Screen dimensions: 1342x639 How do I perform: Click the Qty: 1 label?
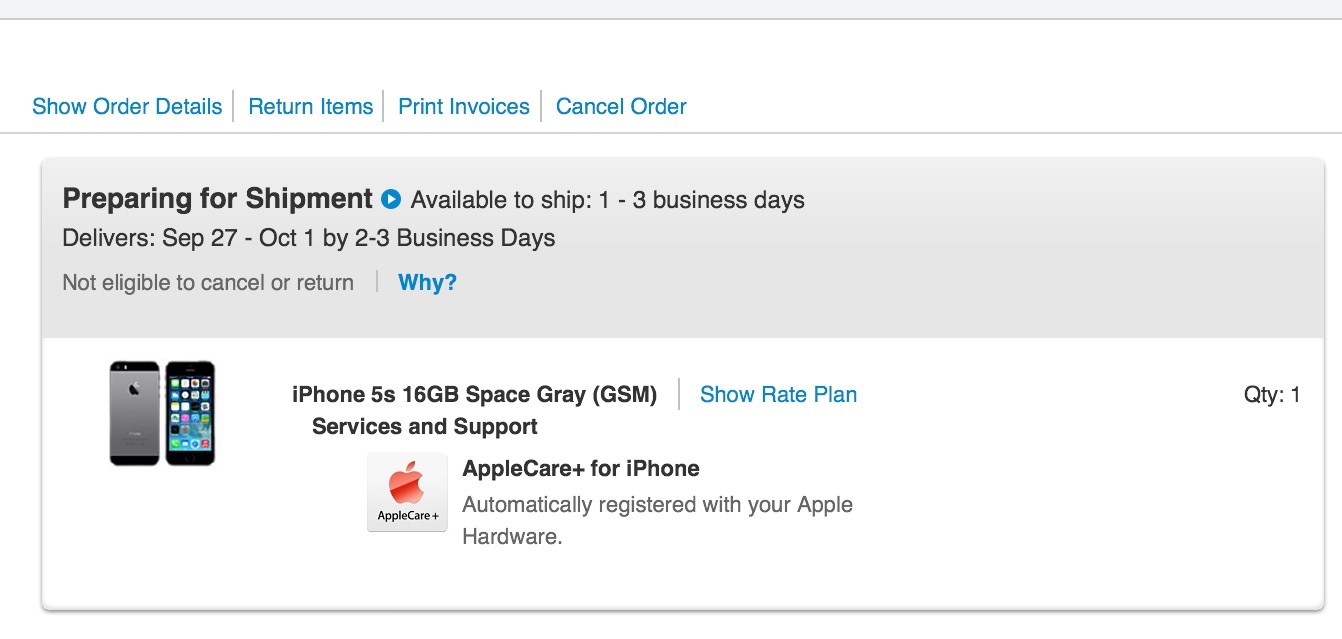(x=1272, y=395)
